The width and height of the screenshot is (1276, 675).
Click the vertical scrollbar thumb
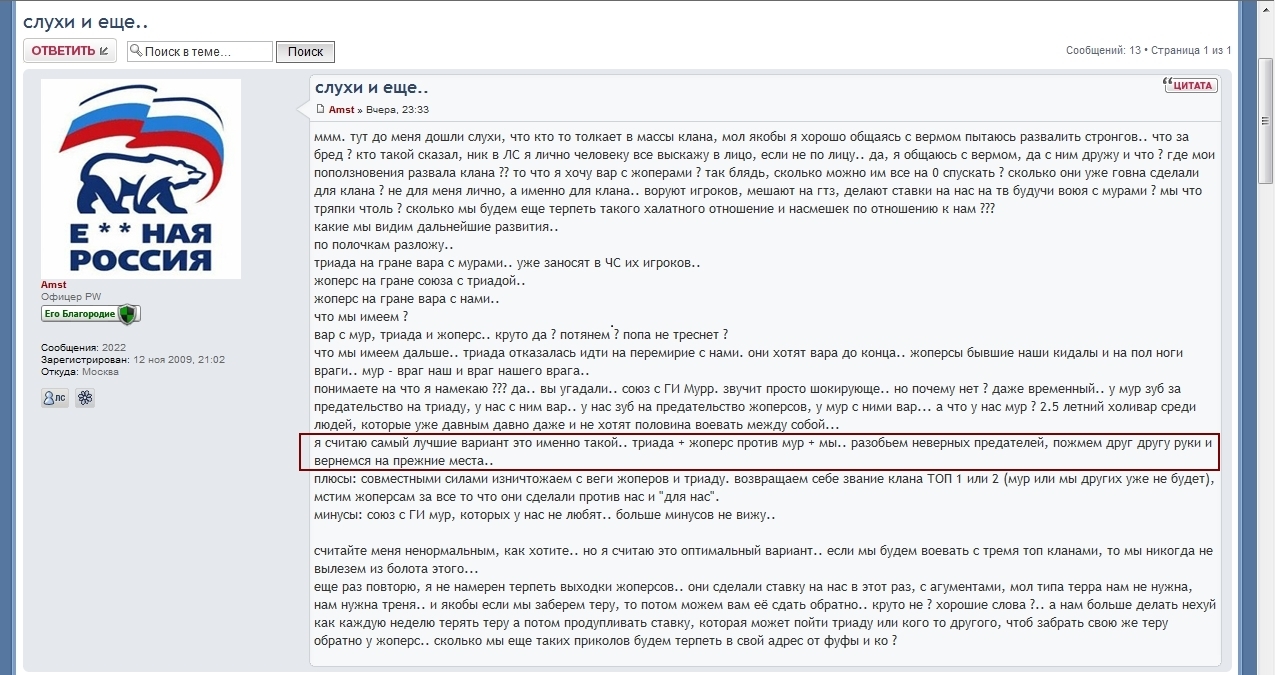pos(1265,120)
